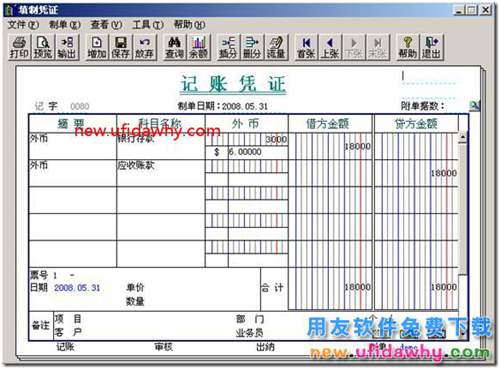Go to previous voucher 上张

pos(330,47)
